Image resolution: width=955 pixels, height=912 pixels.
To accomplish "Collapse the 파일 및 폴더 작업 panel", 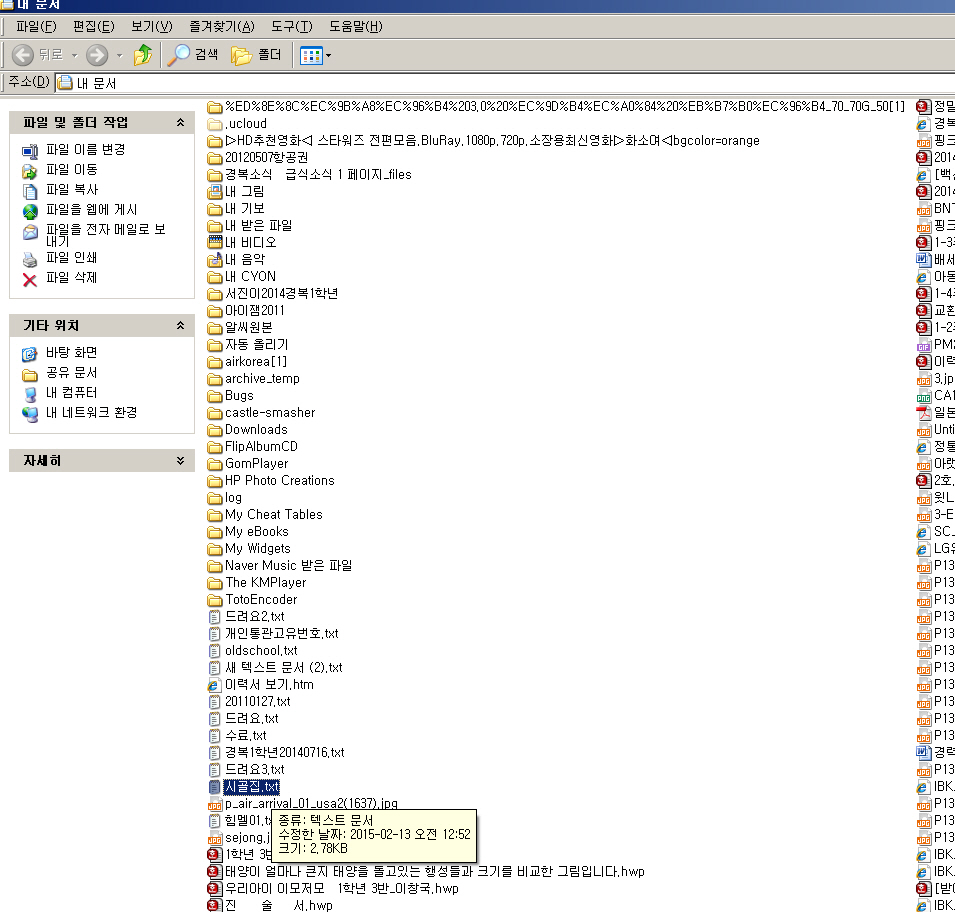I will (180, 122).
